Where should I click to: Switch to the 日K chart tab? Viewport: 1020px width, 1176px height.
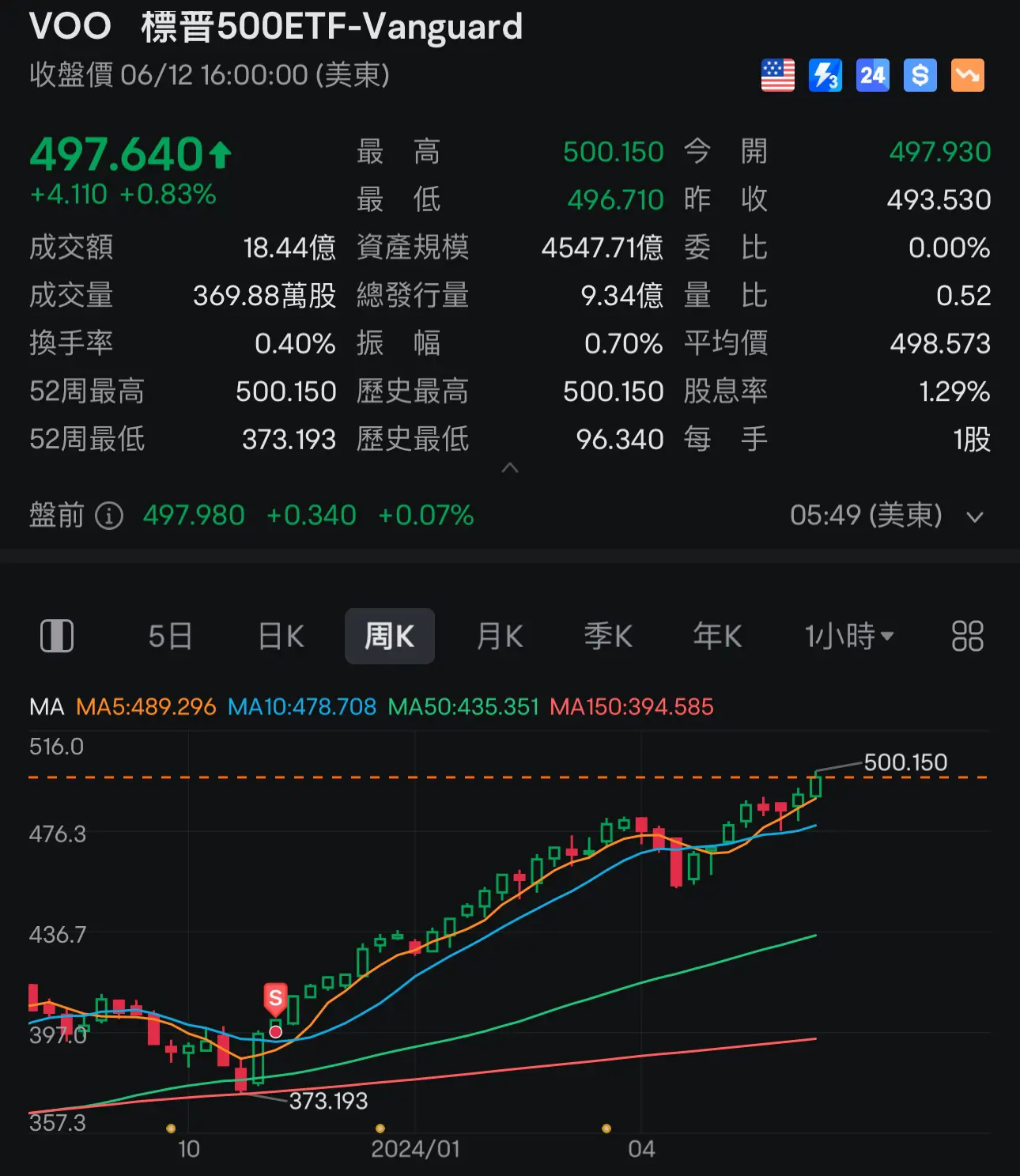coord(281,636)
